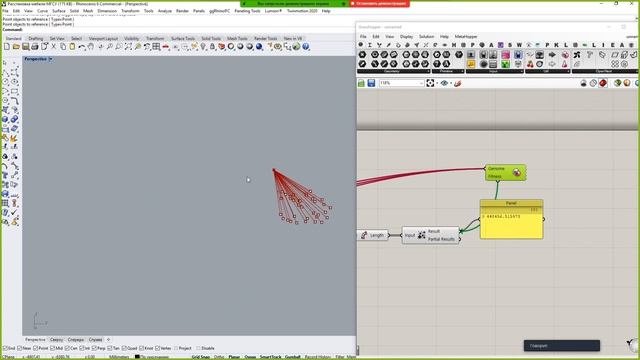This screenshot has height=360, width=640.
Task: Open the Grasshopper zoom percentage dropdown
Action: pyautogui.click(x=421, y=83)
